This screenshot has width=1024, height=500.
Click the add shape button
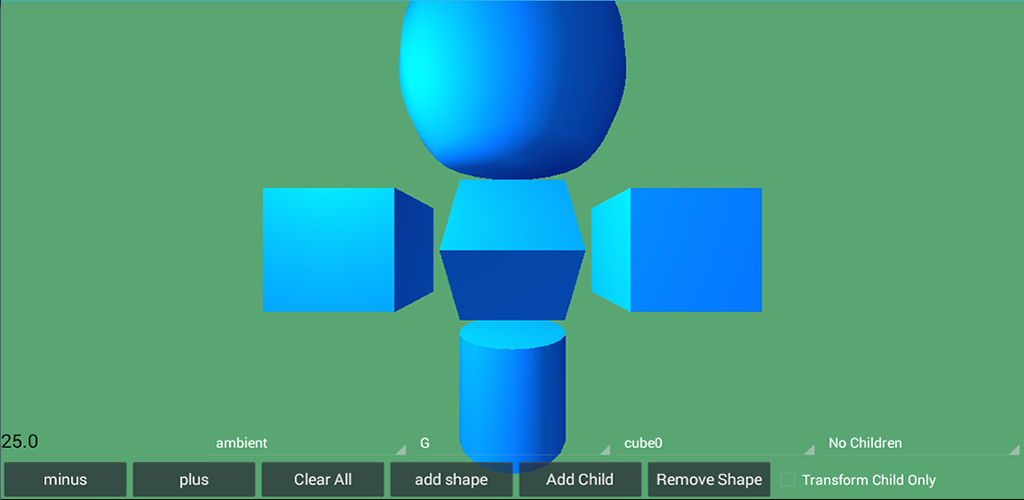[x=451, y=480]
